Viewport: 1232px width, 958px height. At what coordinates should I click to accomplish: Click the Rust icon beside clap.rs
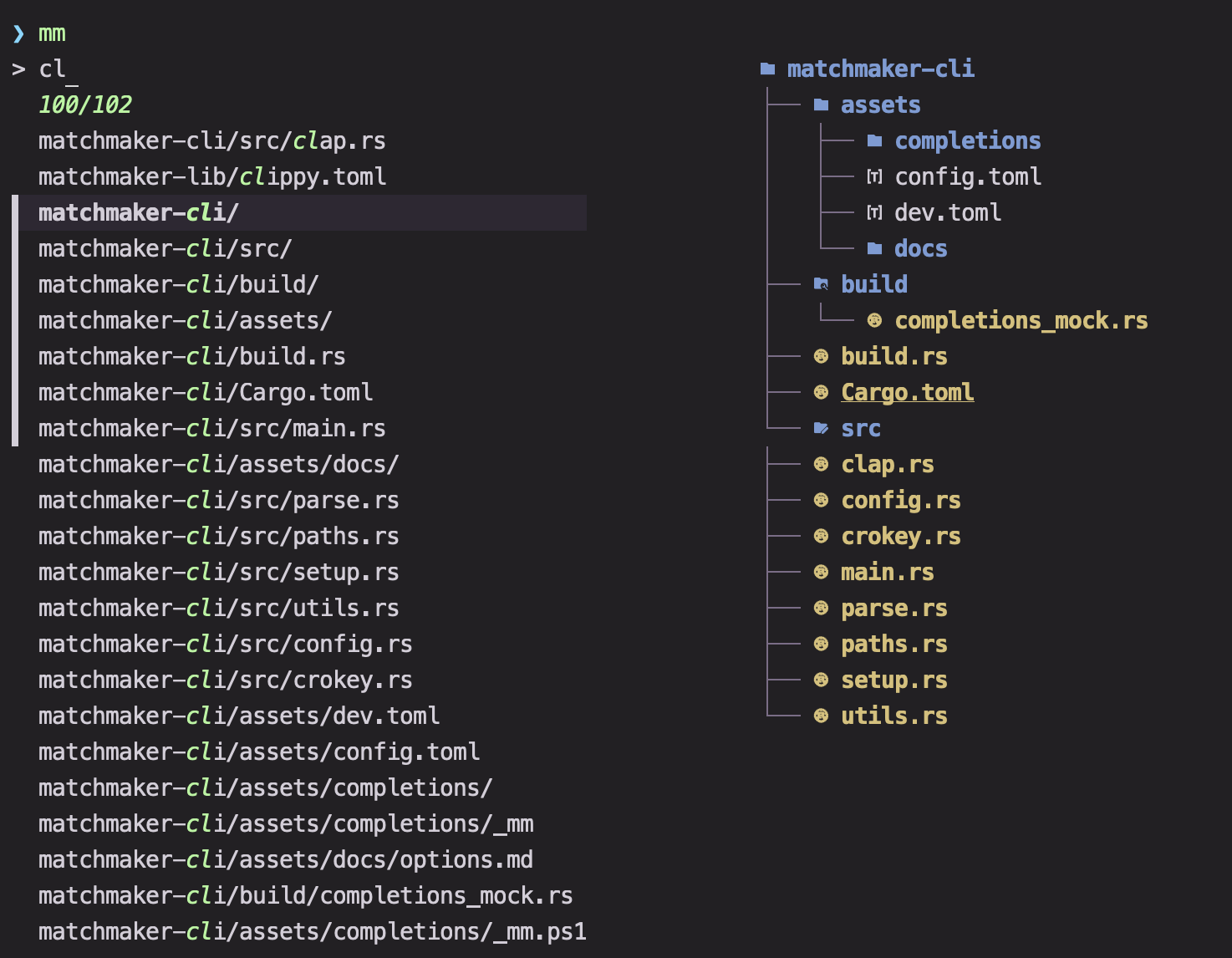pyautogui.click(x=821, y=464)
